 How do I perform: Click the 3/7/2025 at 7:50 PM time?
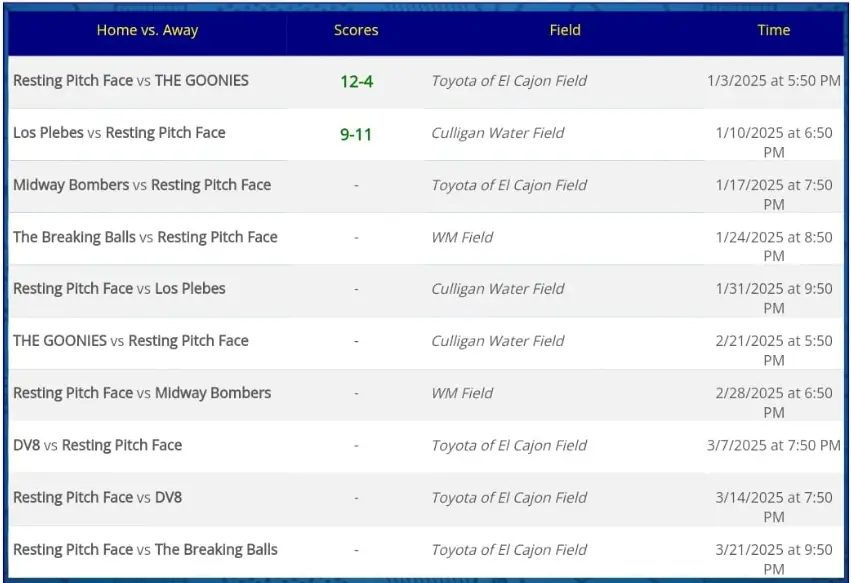tap(773, 446)
